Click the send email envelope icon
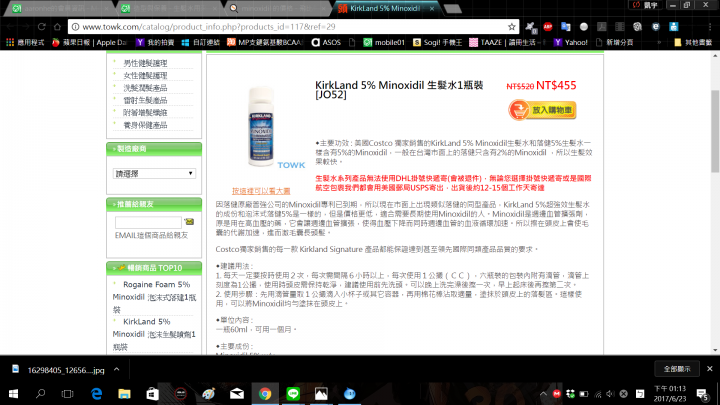Screen dimensions: 720x405 click(x=189, y=222)
